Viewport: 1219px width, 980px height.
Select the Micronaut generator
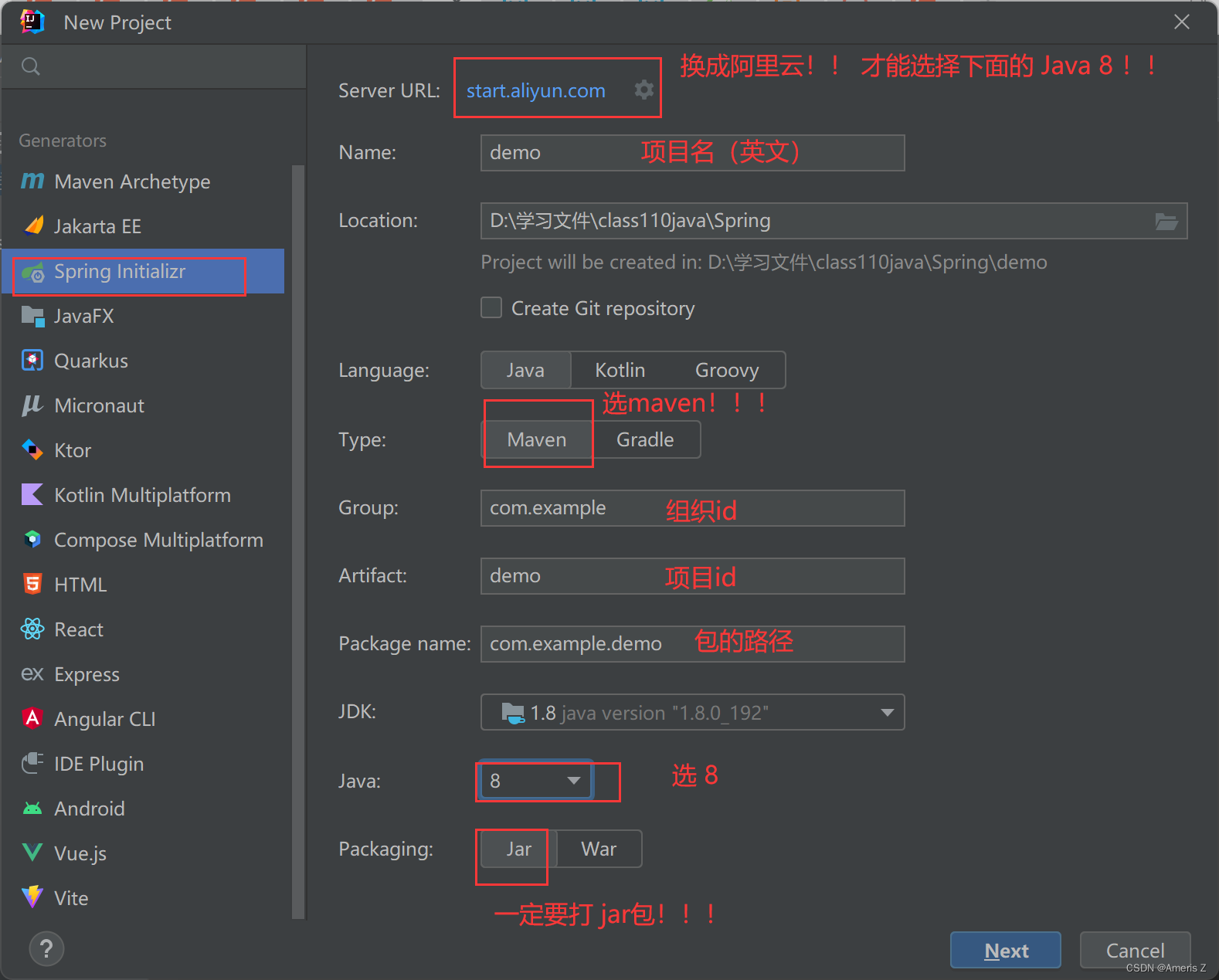pos(143,405)
